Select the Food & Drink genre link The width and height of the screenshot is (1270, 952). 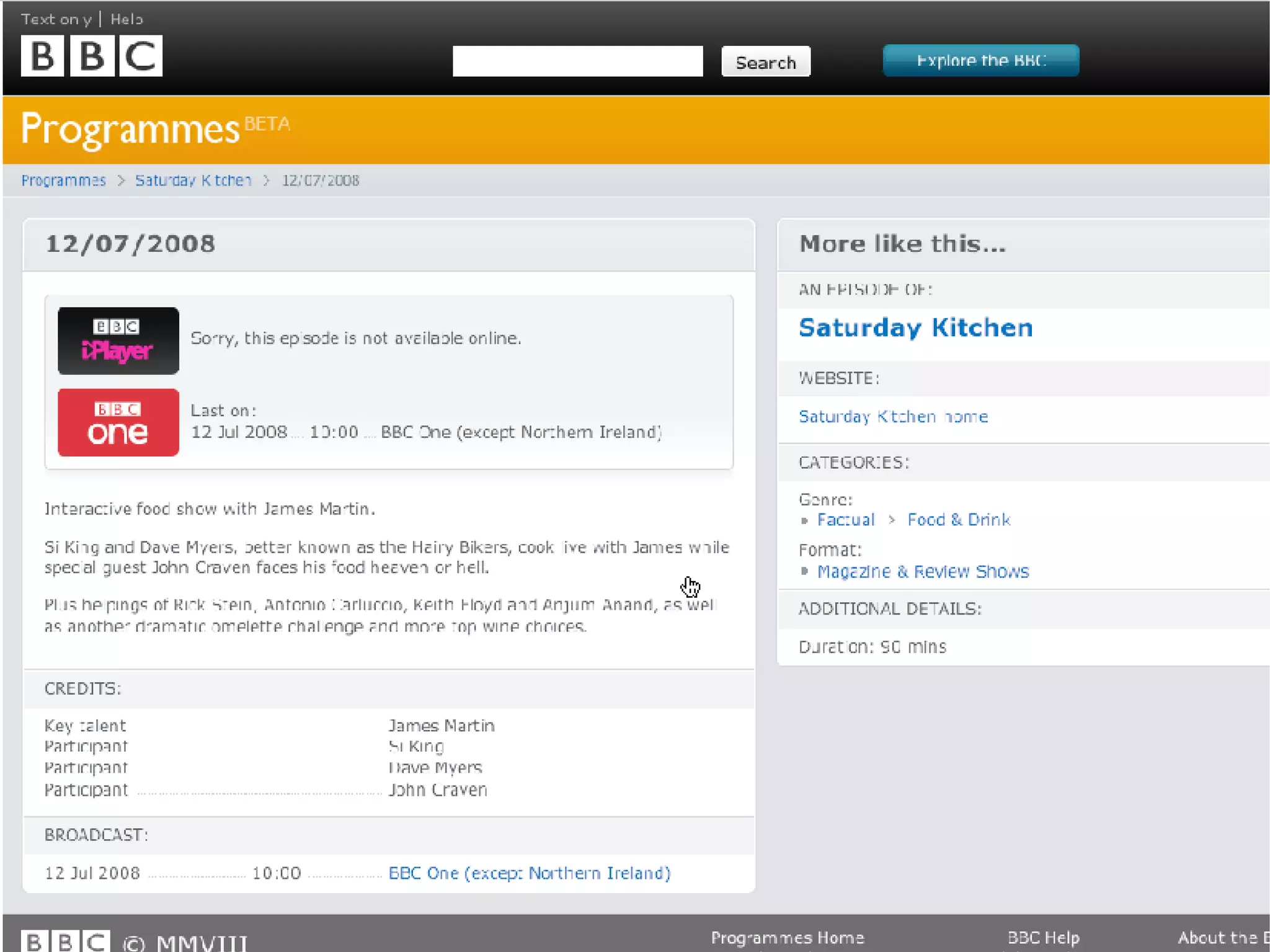pos(959,520)
